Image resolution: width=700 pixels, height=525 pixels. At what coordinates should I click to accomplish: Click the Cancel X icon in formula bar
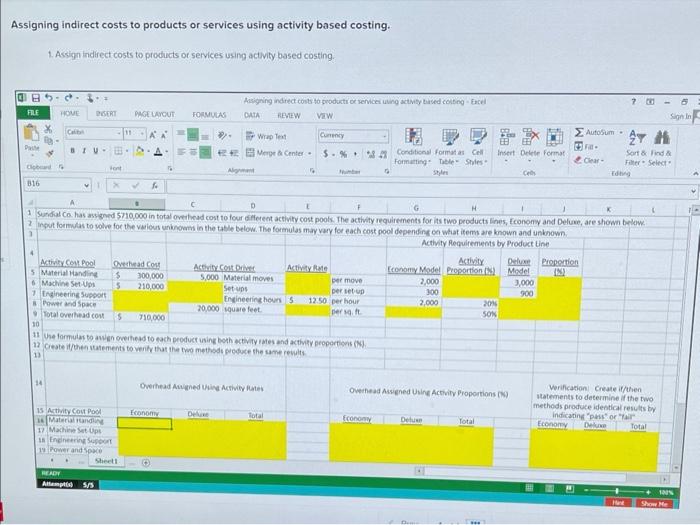116,185
